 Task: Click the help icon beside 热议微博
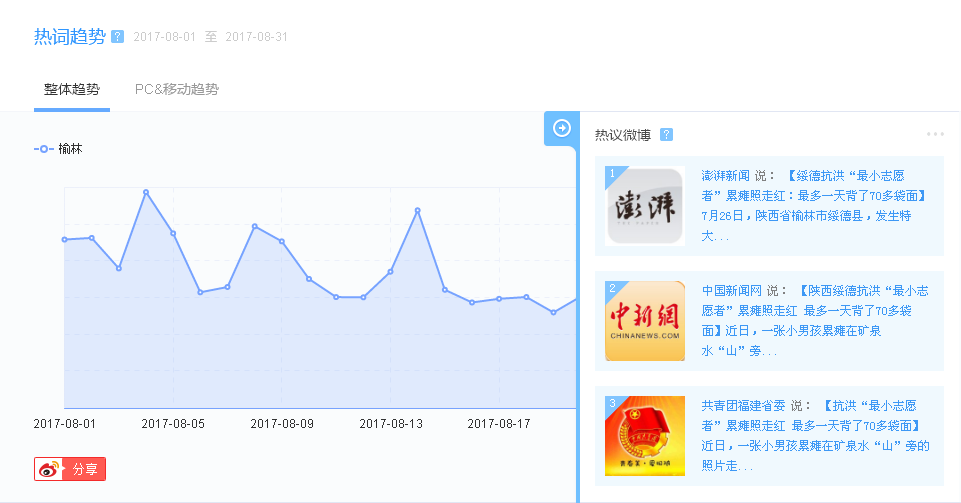pos(666,135)
